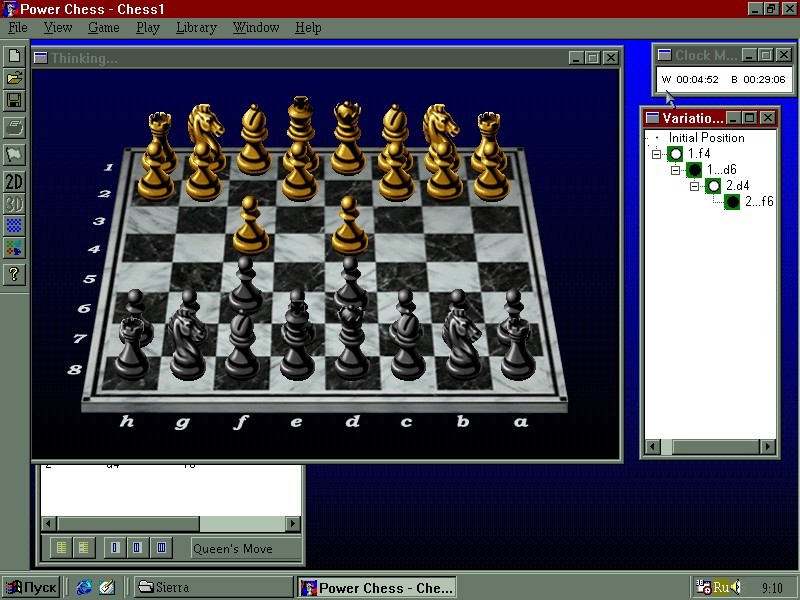800x600 pixels.
Task: Close the Clock window
Action: coord(783,55)
